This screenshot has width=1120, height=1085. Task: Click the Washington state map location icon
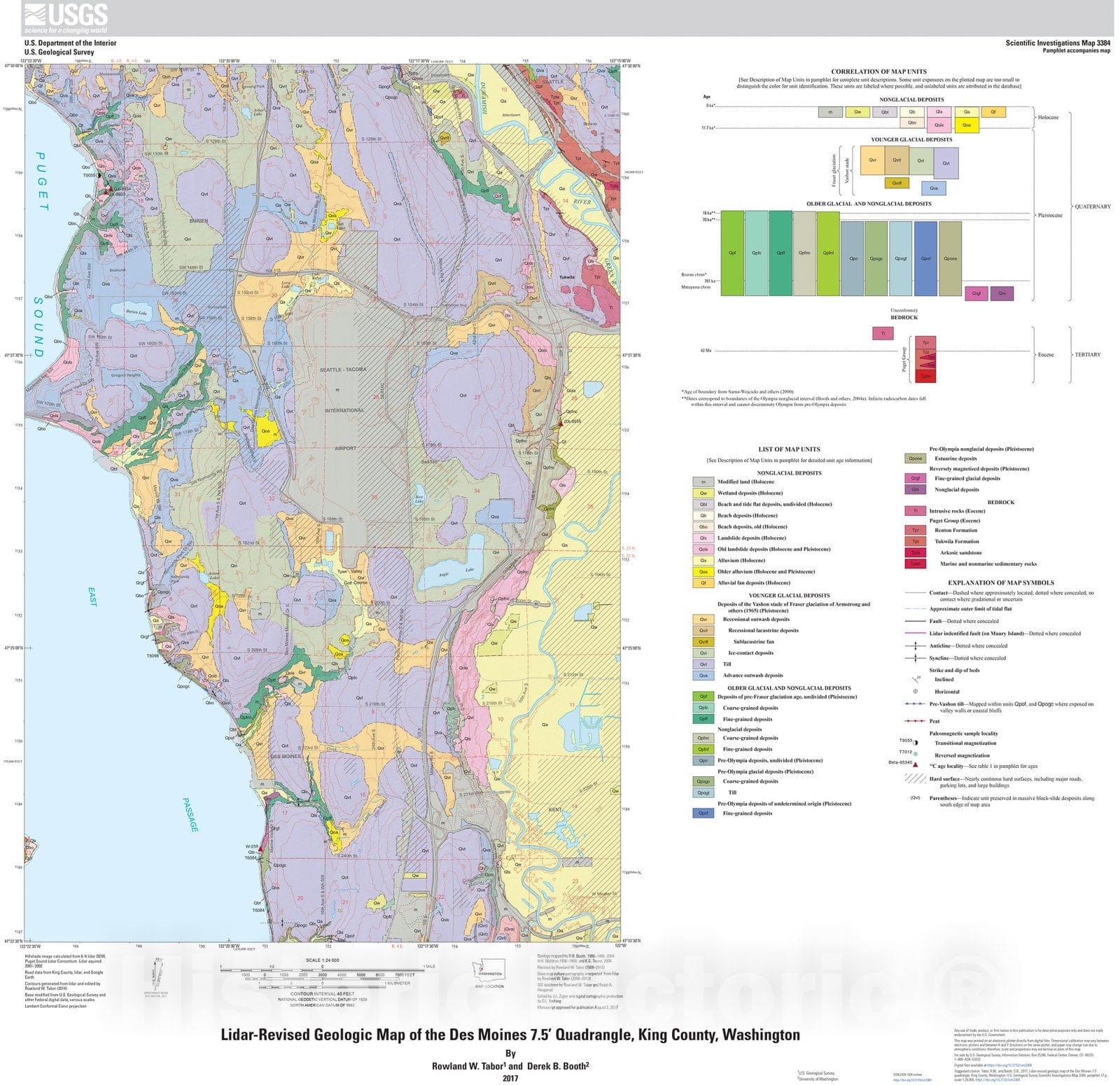(489, 972)
